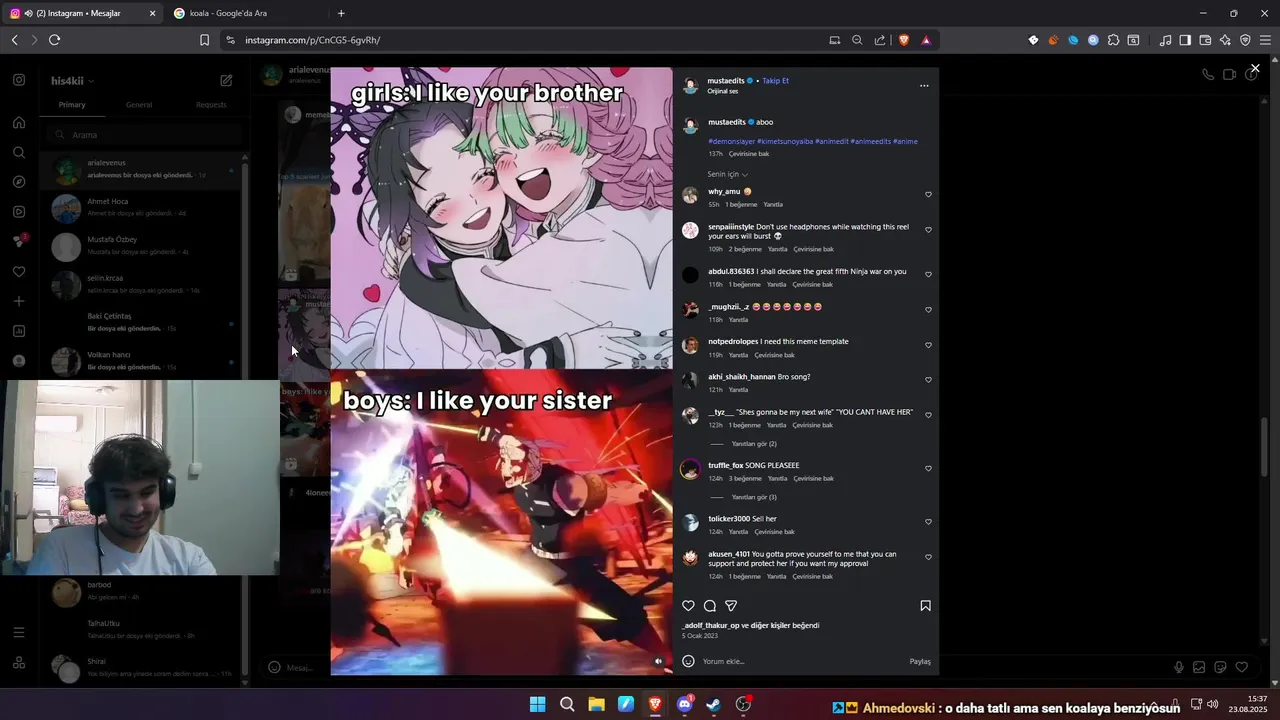Close the post overlay with the X
1280x720 pixels.
[1255, 69]
